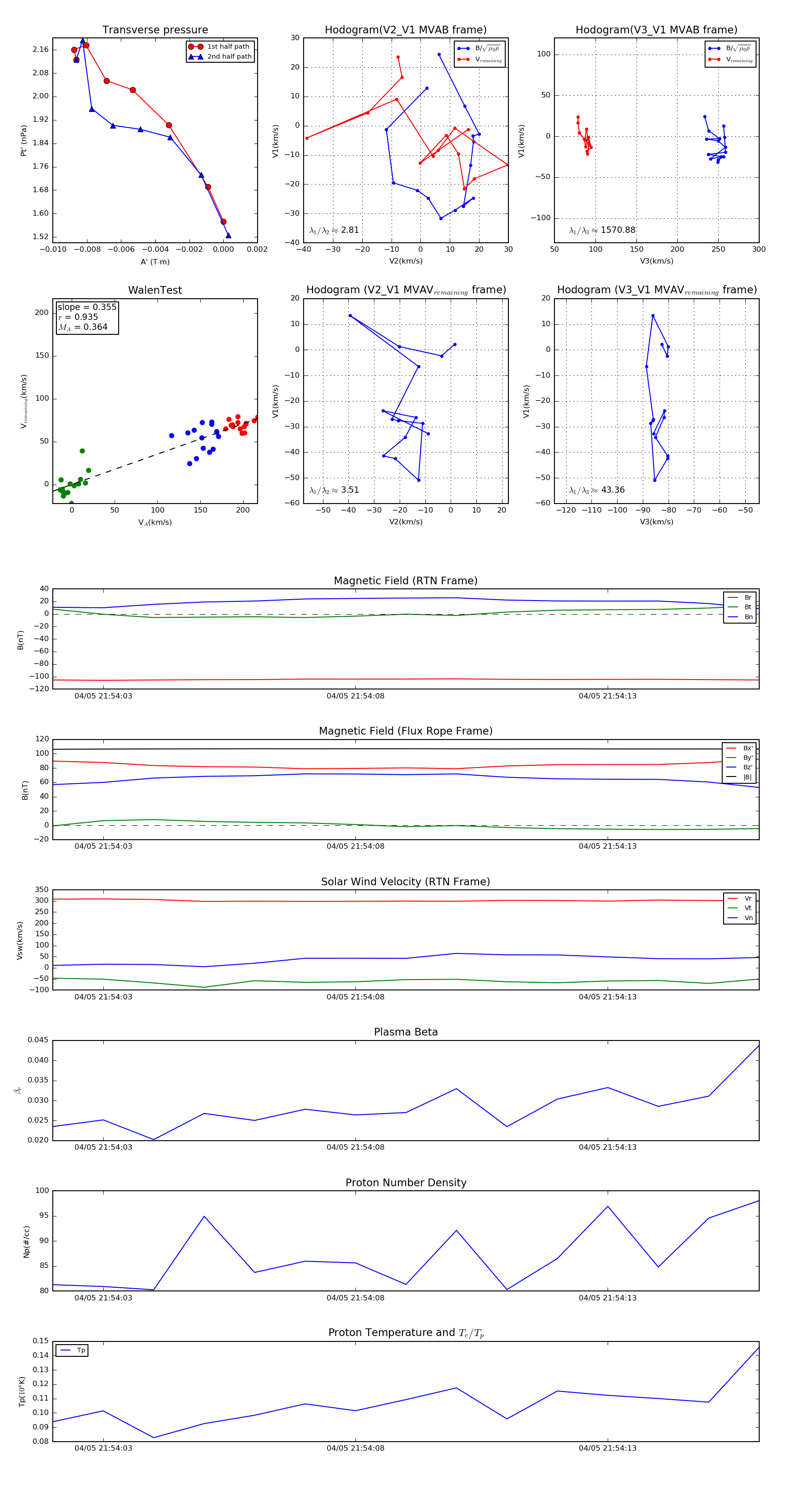Click the '04/05 21:54:03' tick under Magnetic Field RTN
This screenshot has width=812, height=1489.
[103, 696]
